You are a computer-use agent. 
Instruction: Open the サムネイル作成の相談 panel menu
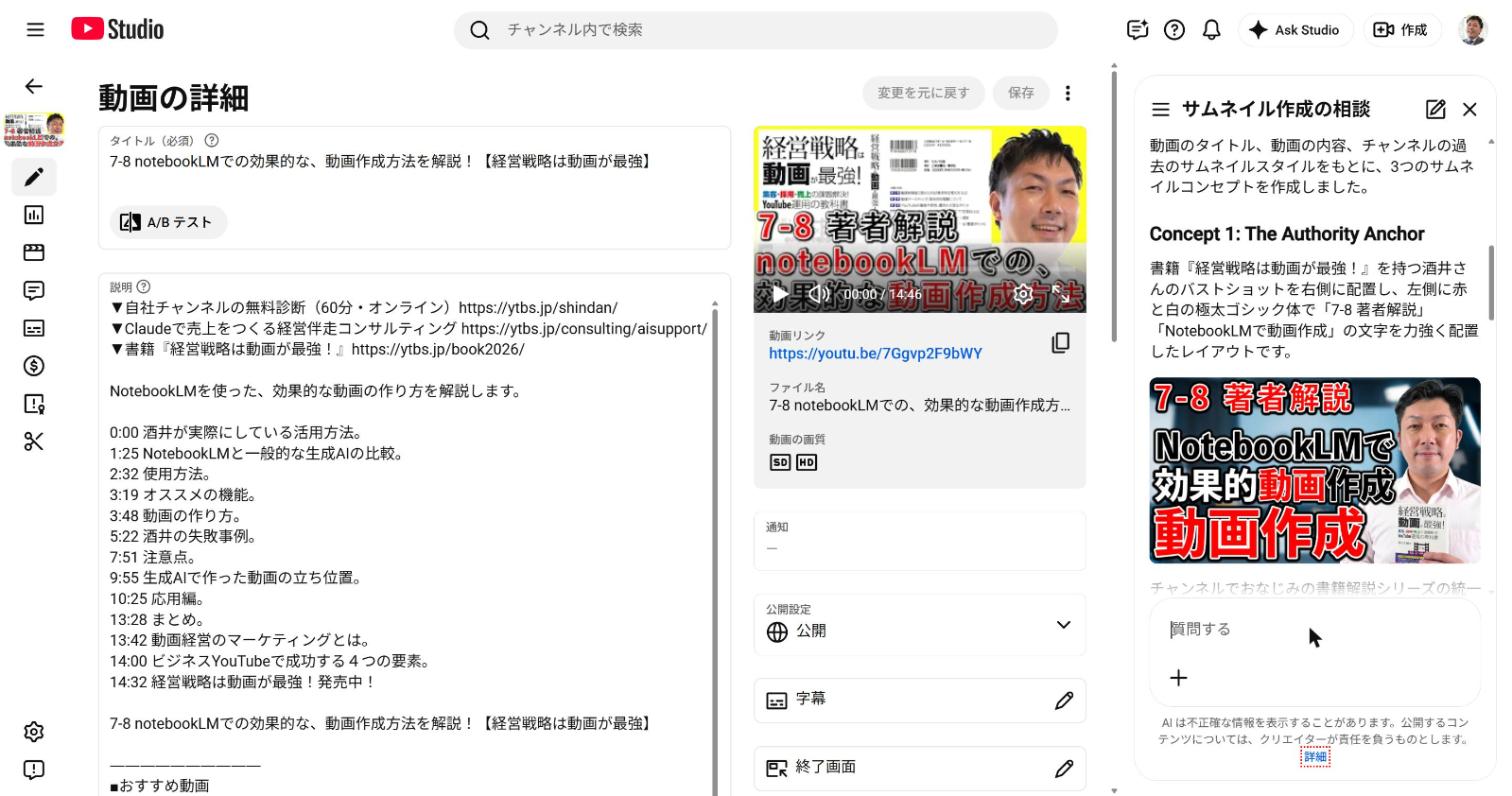[1160, 109]
